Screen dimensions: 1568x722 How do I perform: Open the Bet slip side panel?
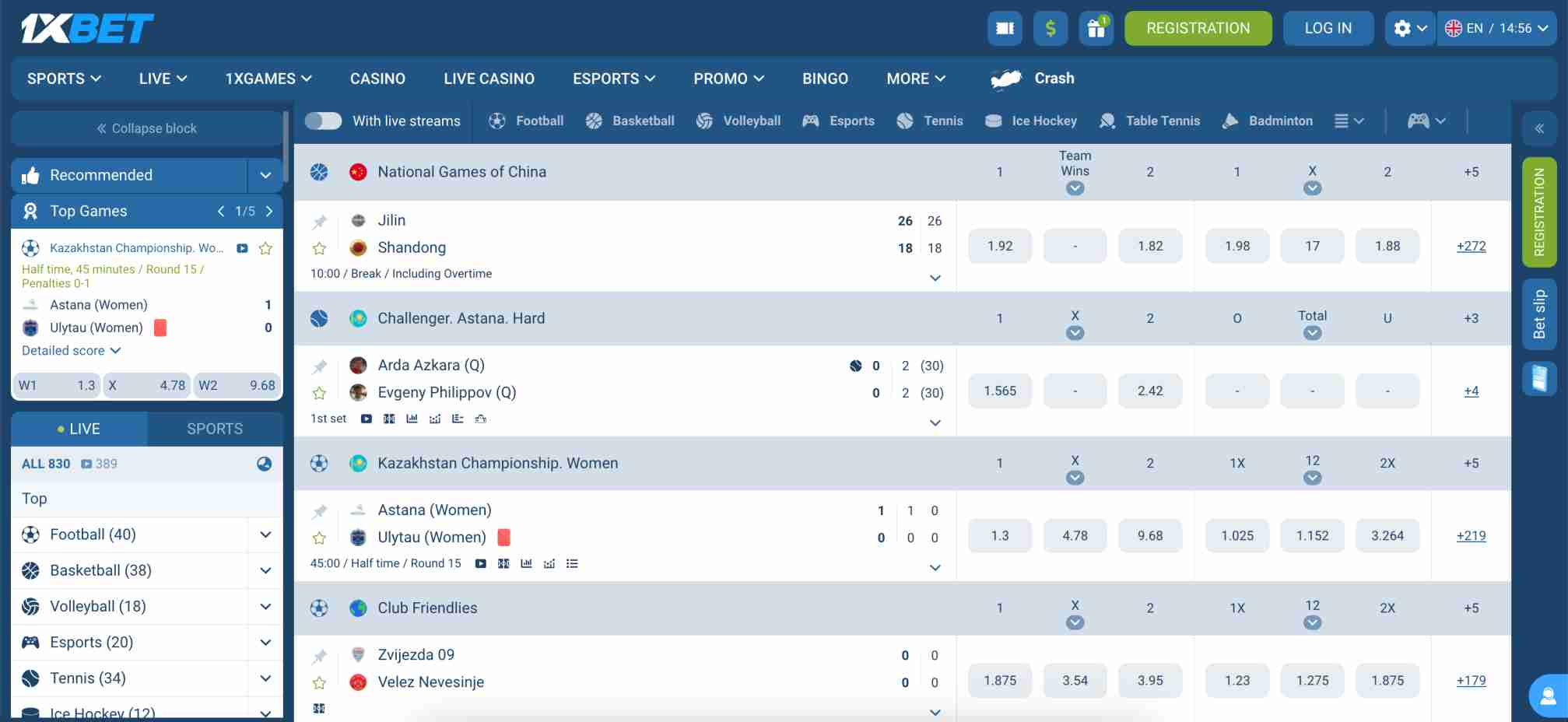click(1539, 314)
